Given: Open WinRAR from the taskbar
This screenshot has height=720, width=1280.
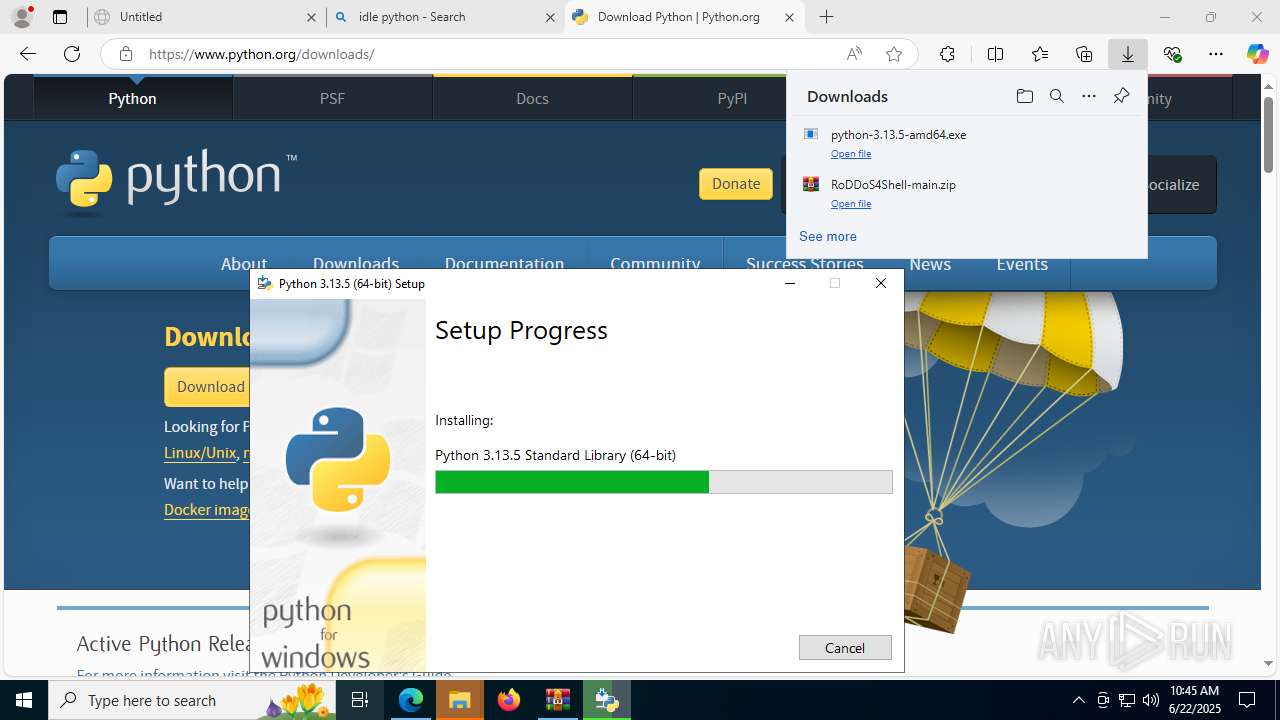Looking at the screenshot, I should pyautogui.click(x=558, y=700).
